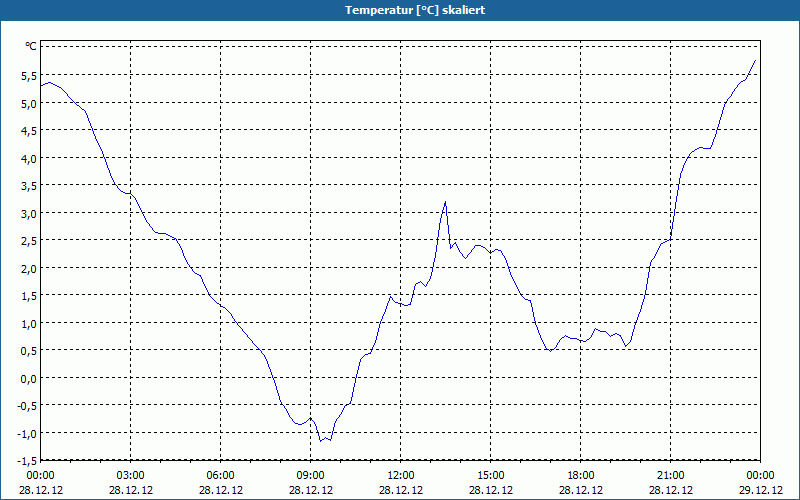Click the 06:00 time label
Image resolution: width=800 pixels, height=500 pixels.
point(220,476)
